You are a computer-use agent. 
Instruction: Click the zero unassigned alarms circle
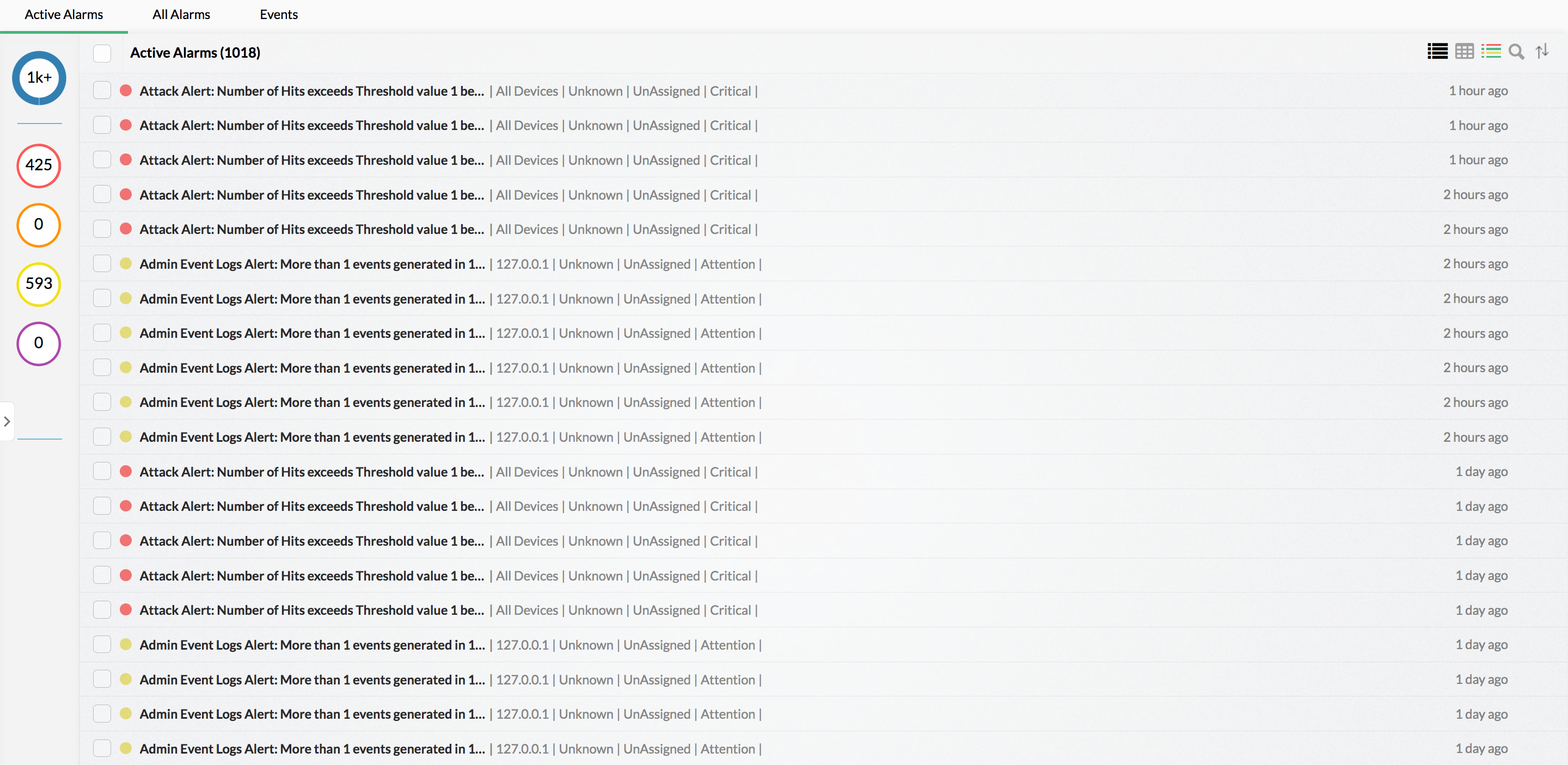(37, 342)
